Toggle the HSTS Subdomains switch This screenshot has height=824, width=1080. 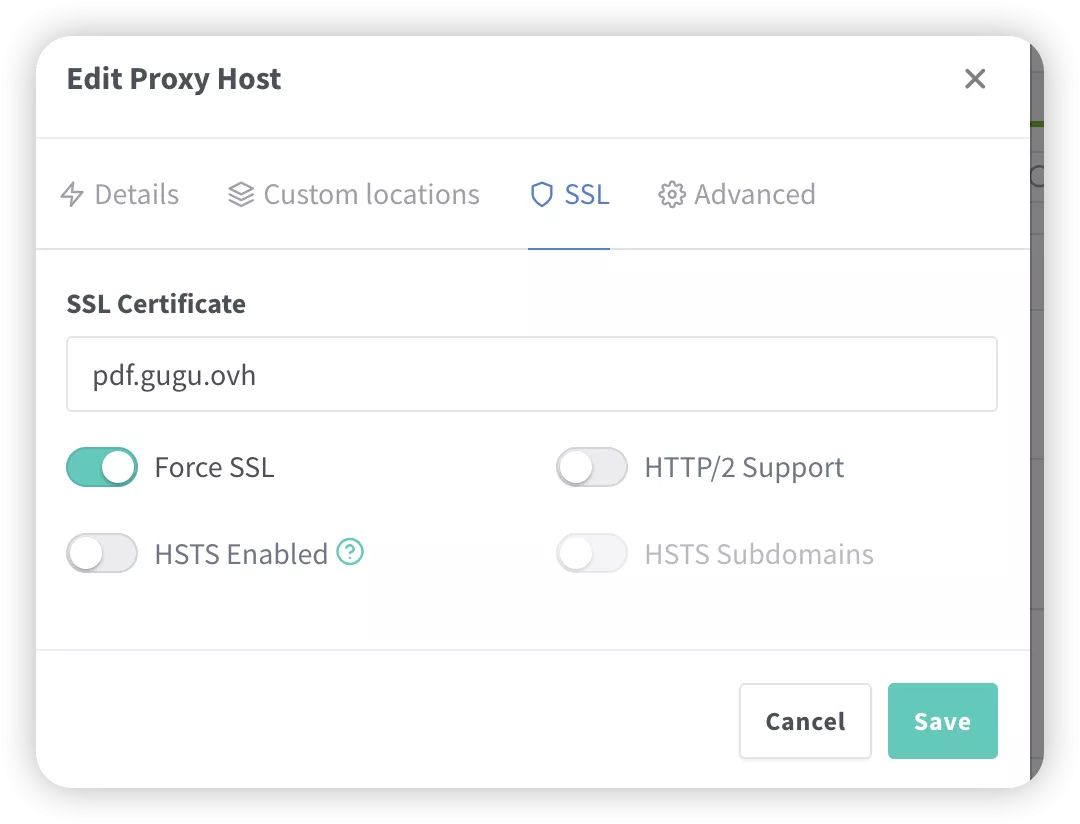pyautogui.click(x=592, y=553)
